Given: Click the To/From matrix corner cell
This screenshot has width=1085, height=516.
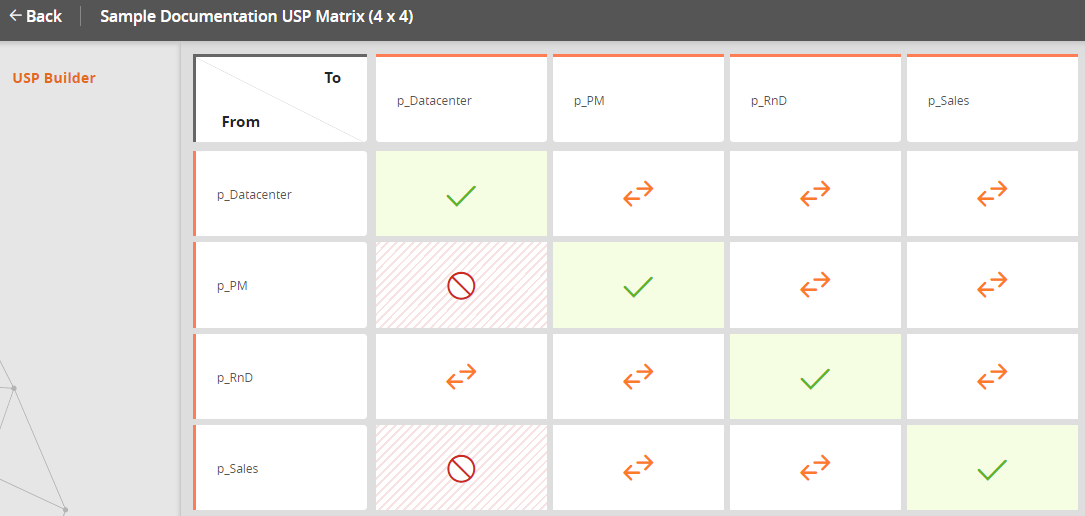Looking at the screenshot, I should [281, 99].
